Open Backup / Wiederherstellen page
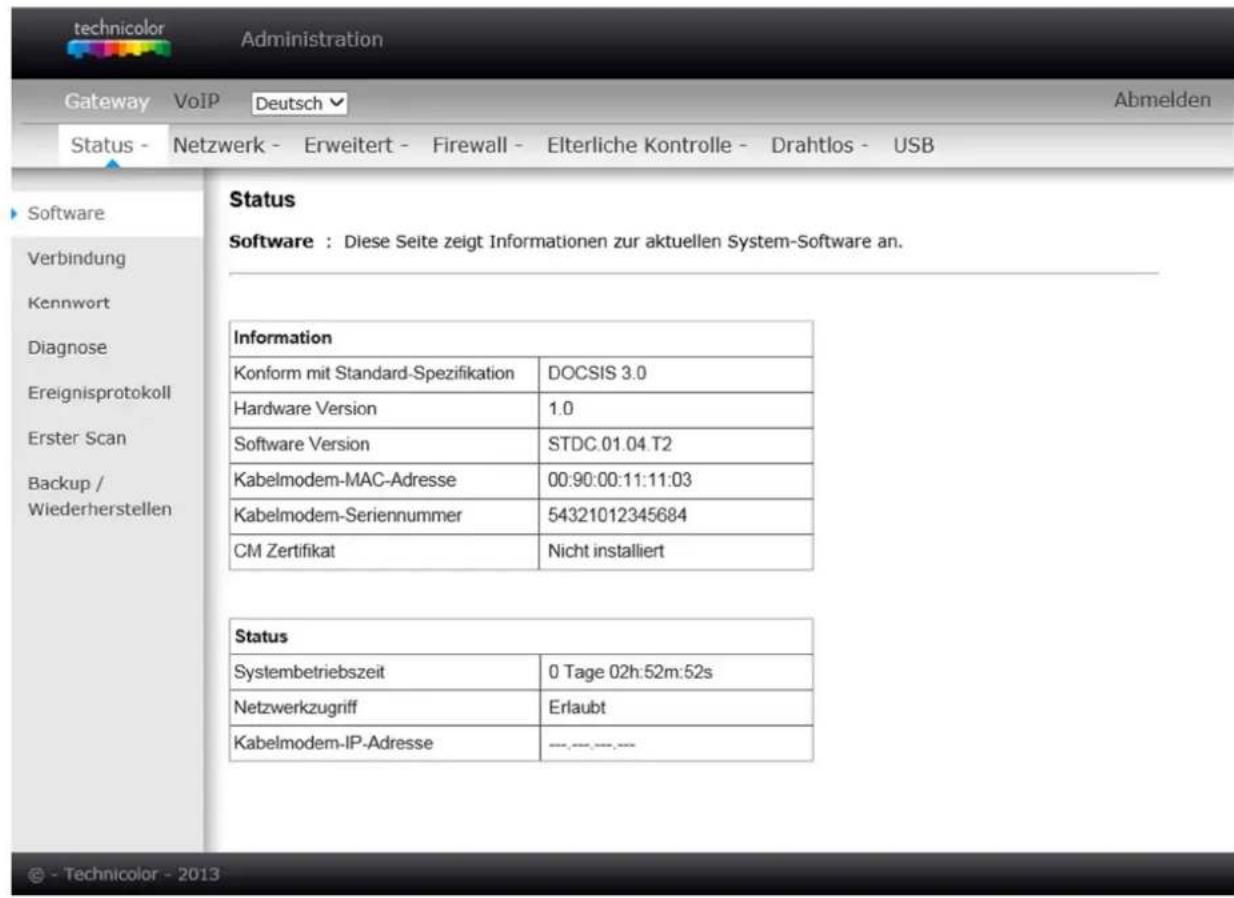 [99, 496]
